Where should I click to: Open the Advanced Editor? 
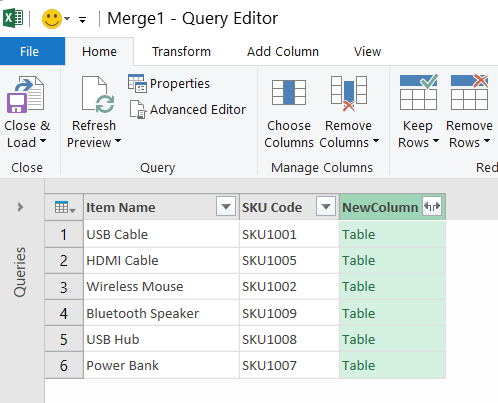[x=188, y=110]
